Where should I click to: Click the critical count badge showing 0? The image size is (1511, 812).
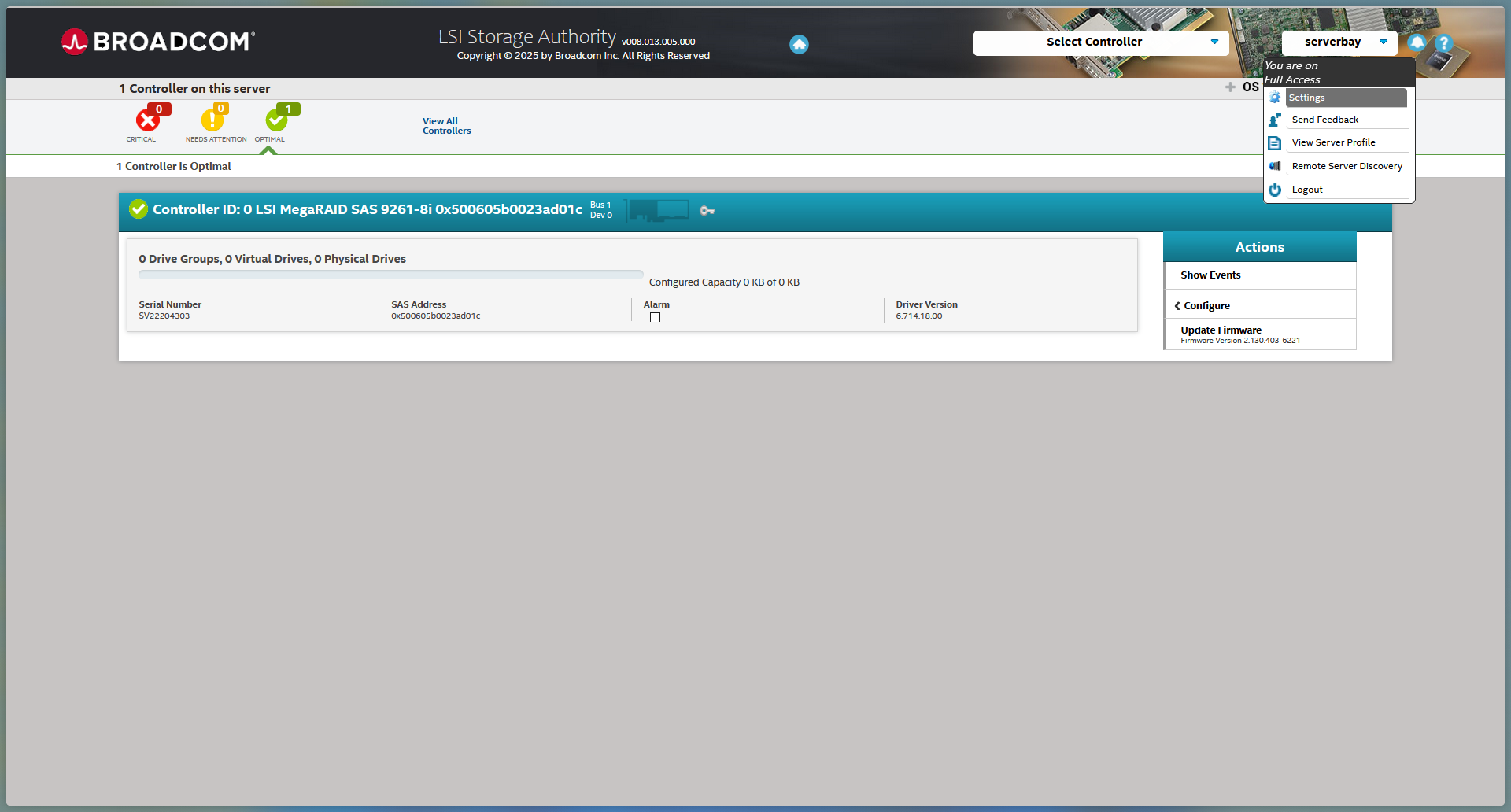click(x=159, y=109)
